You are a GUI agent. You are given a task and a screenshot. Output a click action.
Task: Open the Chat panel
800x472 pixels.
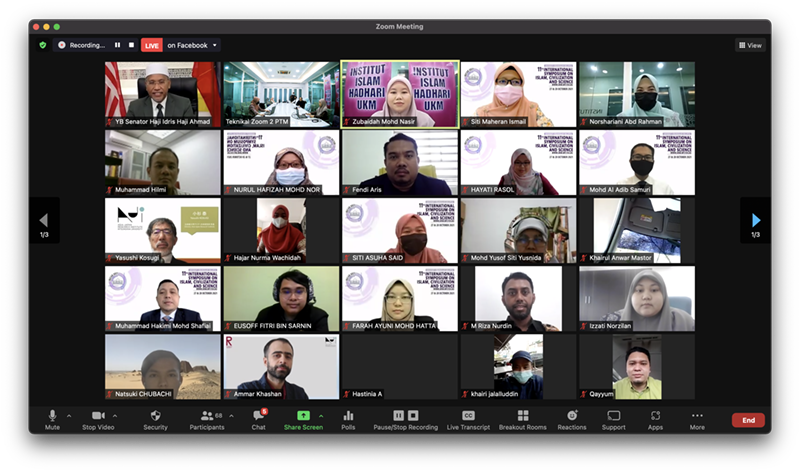258,416
